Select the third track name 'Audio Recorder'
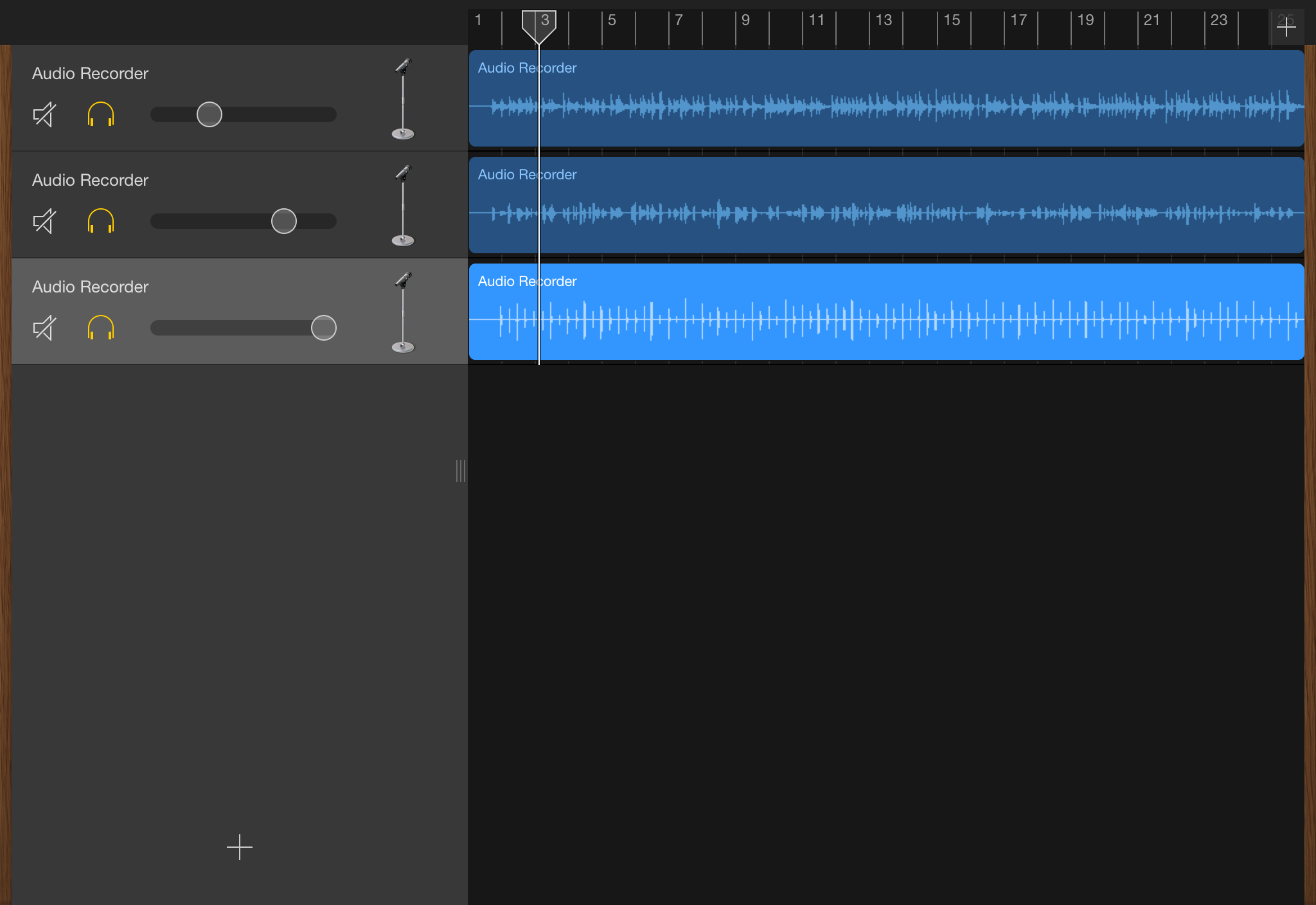The height and width of the screenshot is (905, 1316). tap(90, 287)
